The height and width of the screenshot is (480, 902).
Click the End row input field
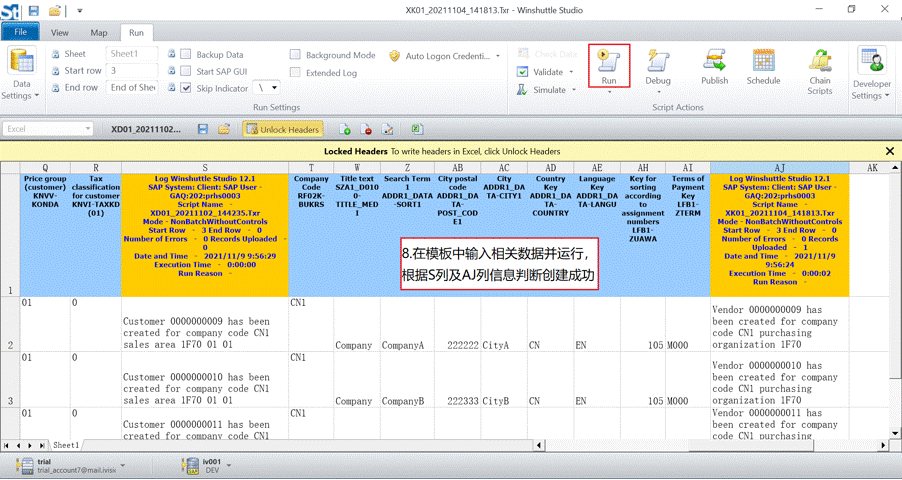click(x=132, y=87)
